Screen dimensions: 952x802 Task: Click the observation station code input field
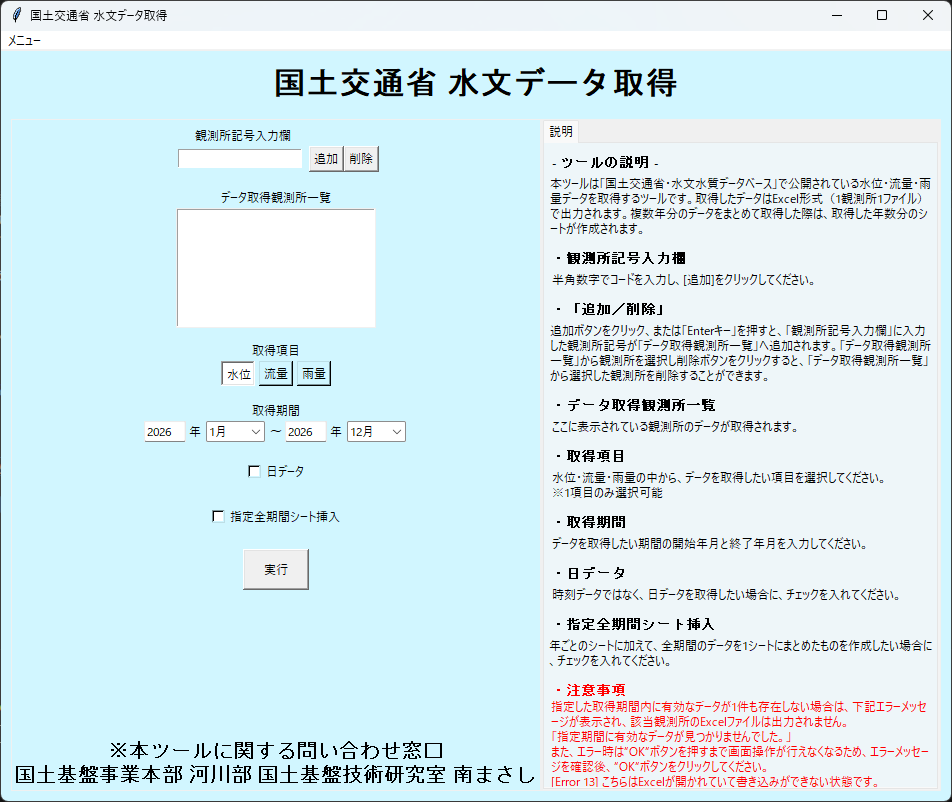(x=239, y=158)
